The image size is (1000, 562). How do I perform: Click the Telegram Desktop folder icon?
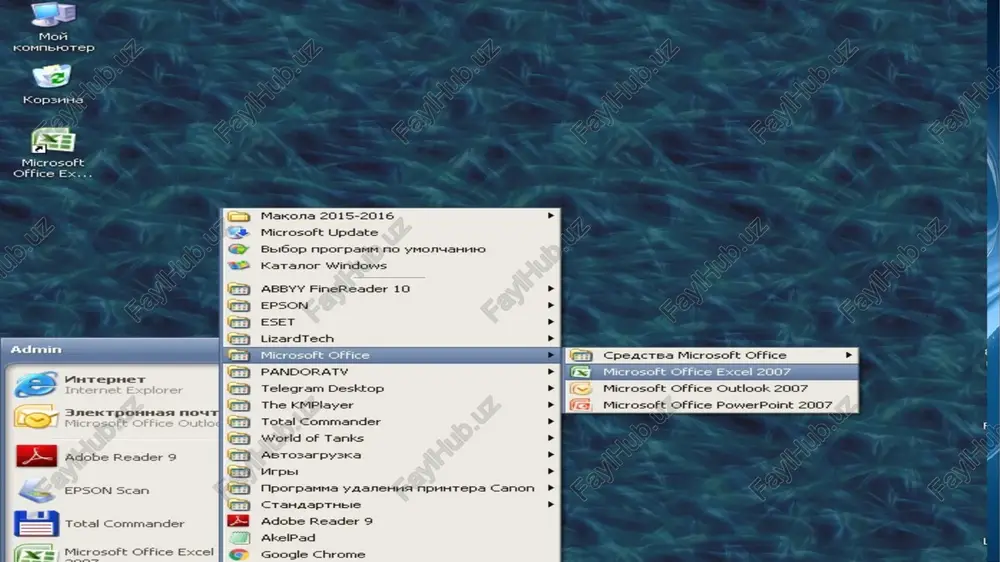pyautogui.click(x=239, y=388)
